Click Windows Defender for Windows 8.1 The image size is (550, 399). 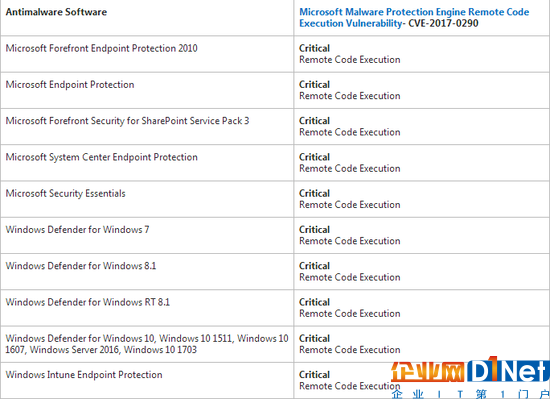81,266
